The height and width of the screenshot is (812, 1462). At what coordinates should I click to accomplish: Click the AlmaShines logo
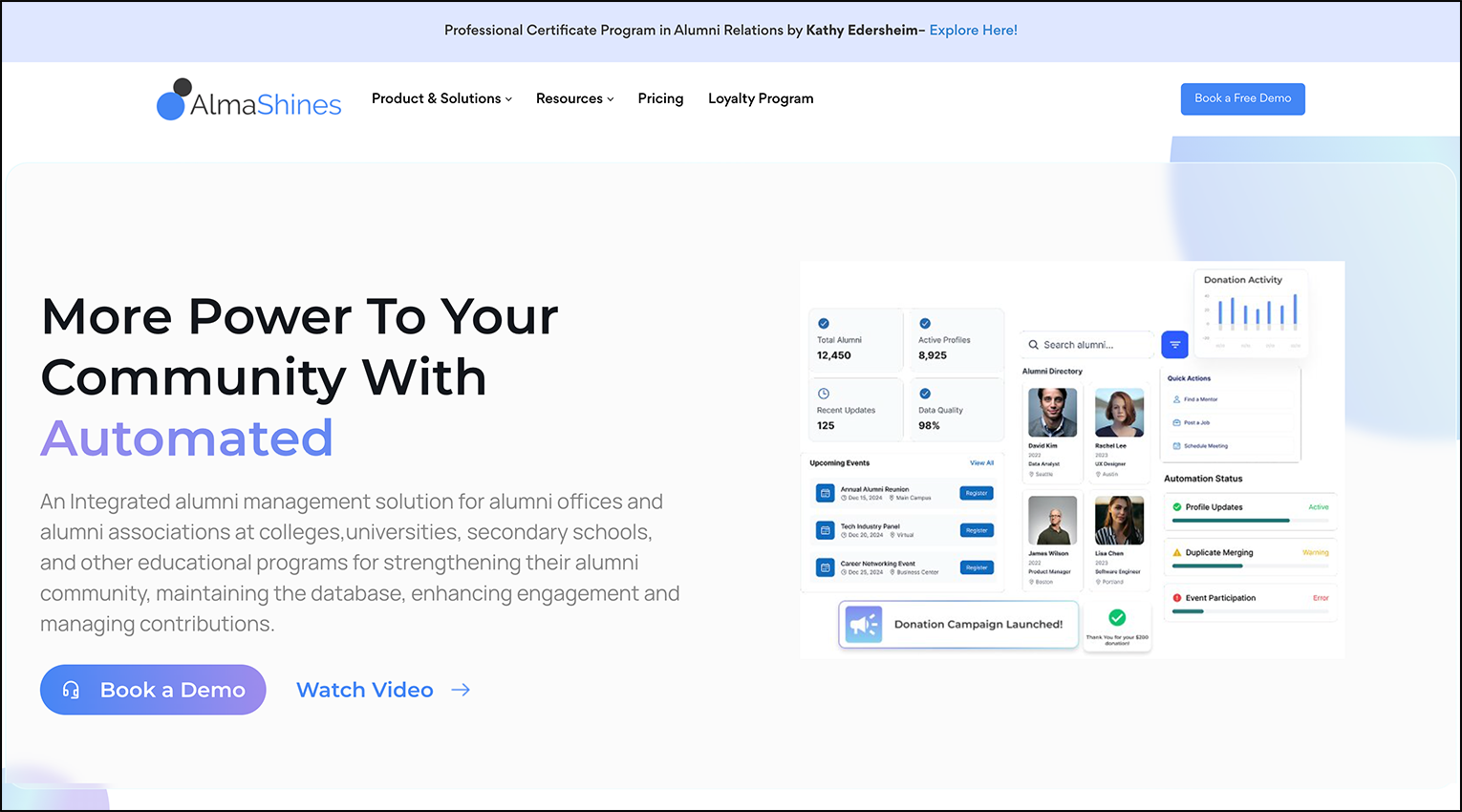(x=248, y=99)
